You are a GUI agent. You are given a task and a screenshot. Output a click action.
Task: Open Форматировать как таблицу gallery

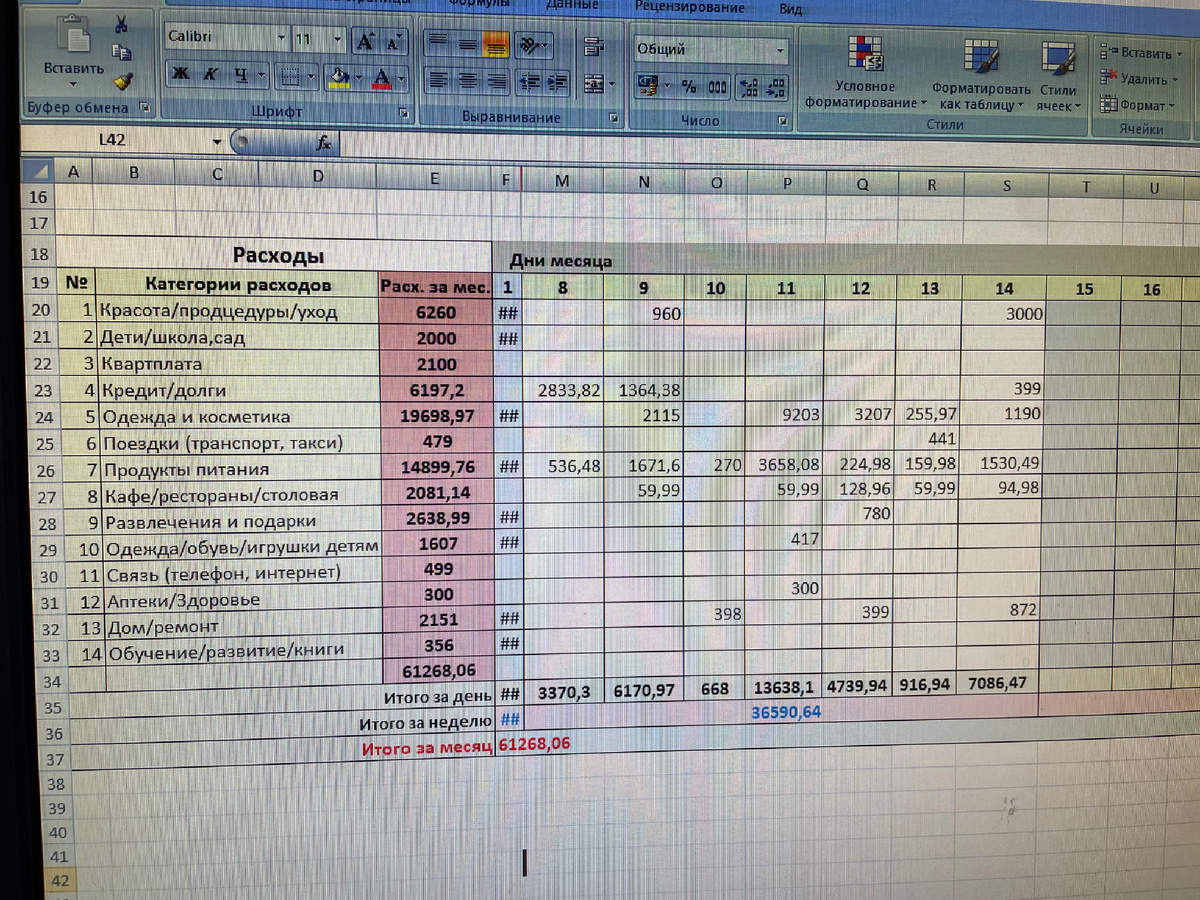[981, 74]
